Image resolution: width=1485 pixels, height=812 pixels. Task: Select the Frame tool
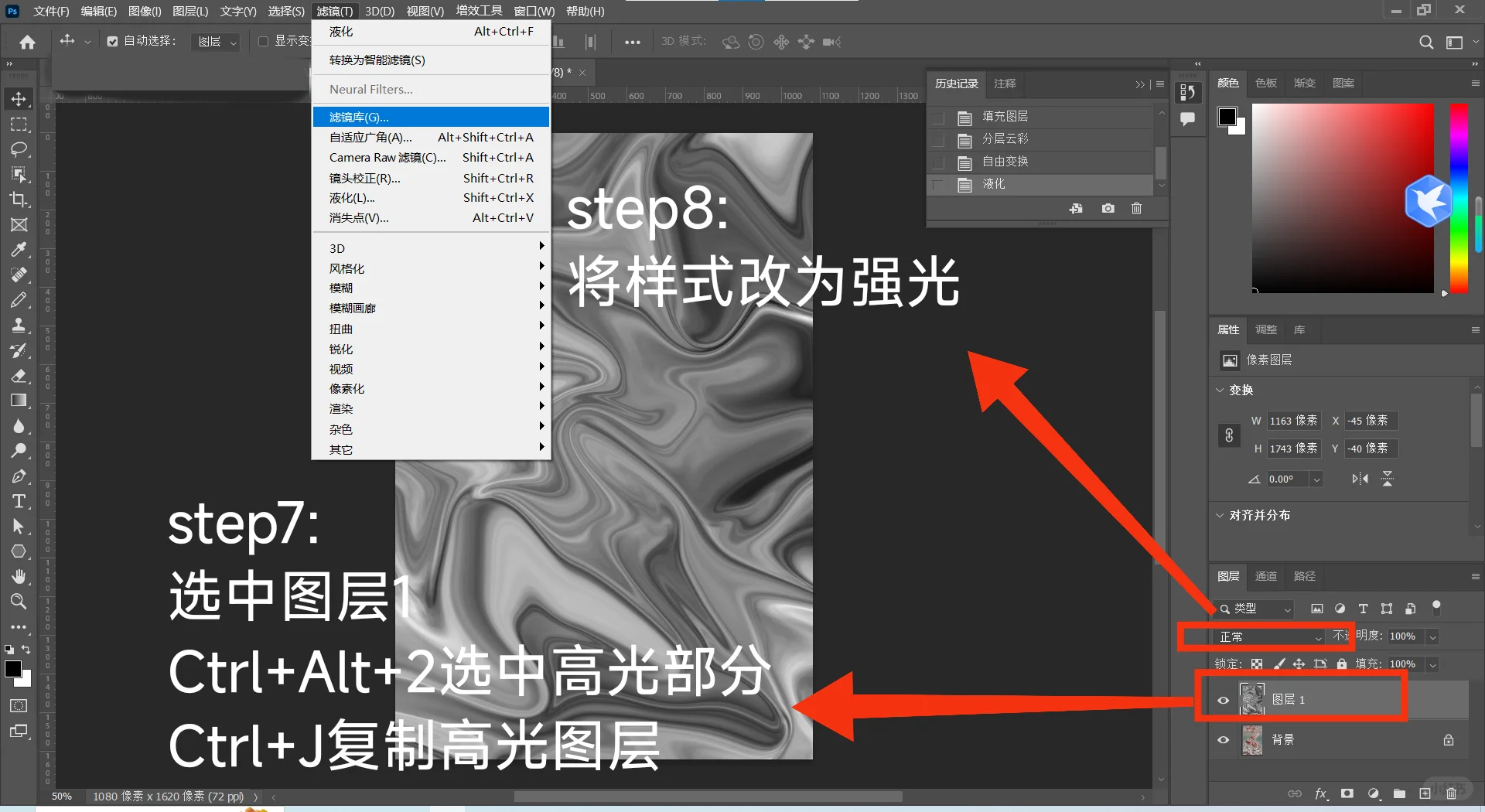click(19, 225)
